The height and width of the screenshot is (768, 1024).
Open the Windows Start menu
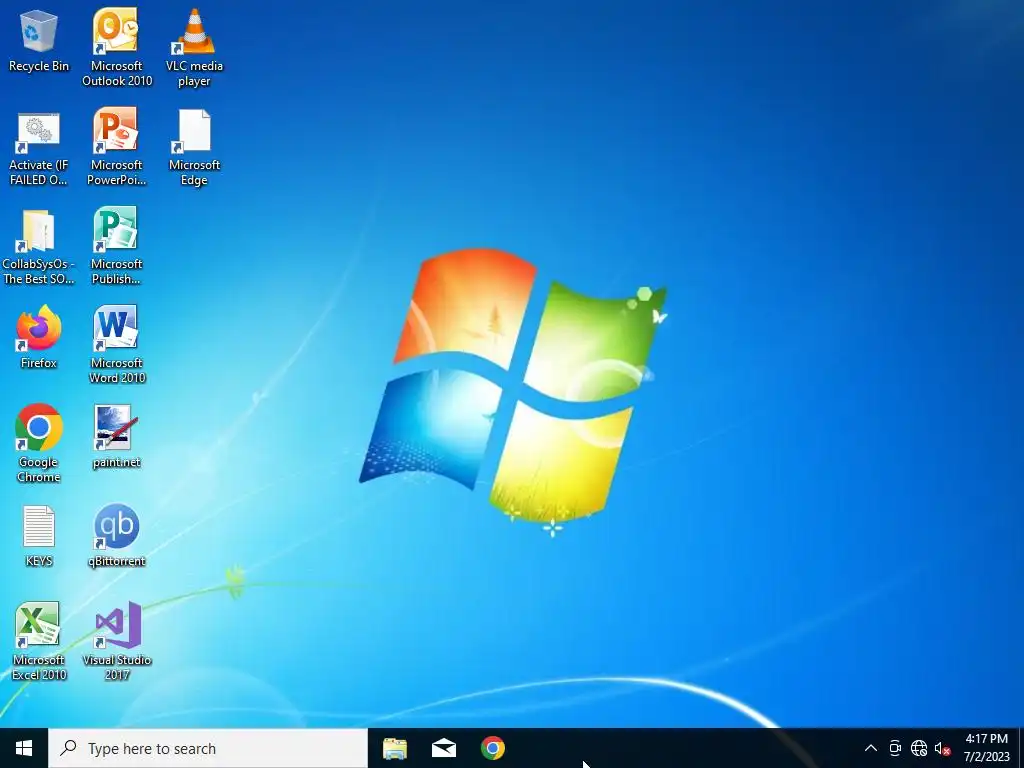coord(24,748)
